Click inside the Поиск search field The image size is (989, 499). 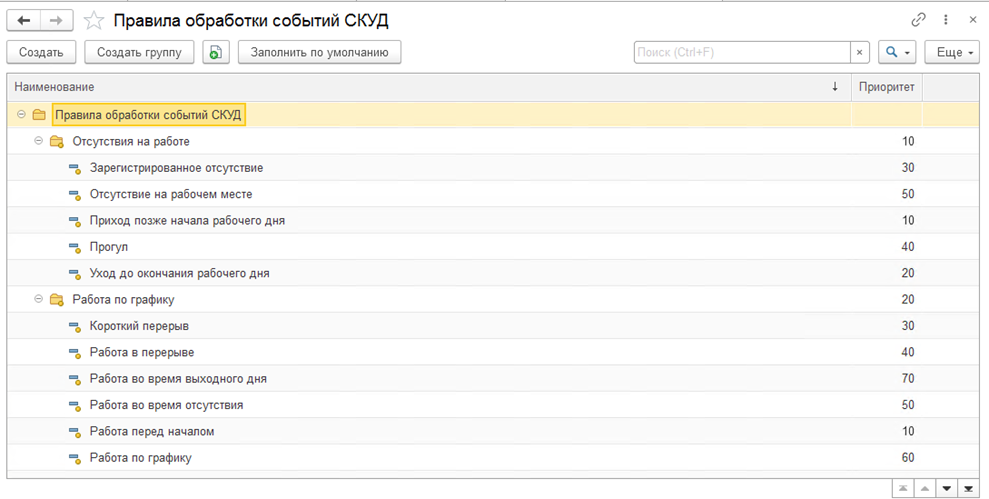click(x=740, y=52)
